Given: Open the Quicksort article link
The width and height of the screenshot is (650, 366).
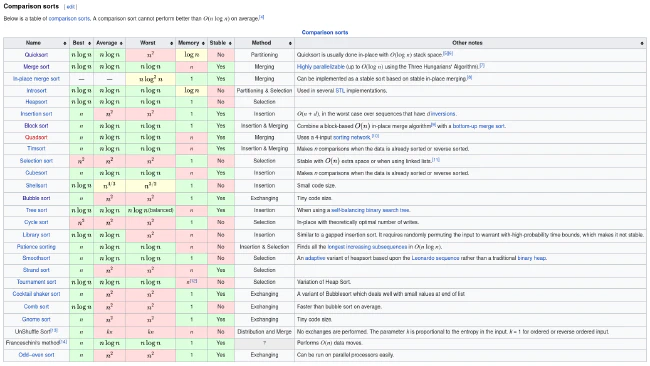Looking at the screenshot, I should click(36, 55).
